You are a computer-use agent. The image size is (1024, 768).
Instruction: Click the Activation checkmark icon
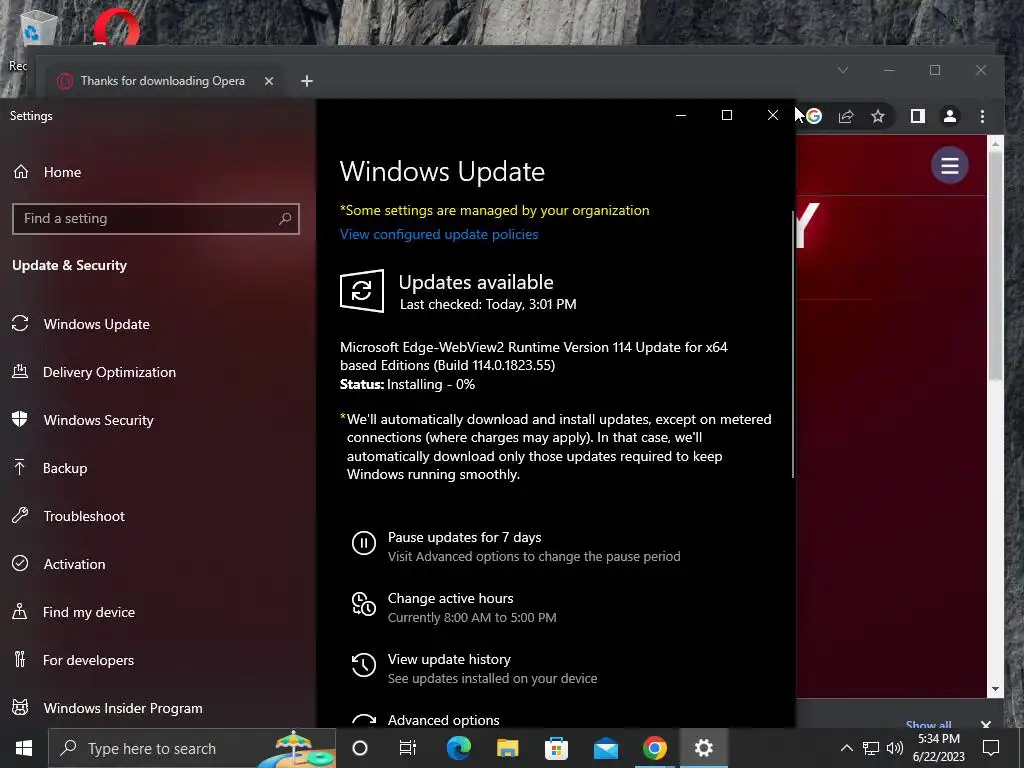pos(20,564)
